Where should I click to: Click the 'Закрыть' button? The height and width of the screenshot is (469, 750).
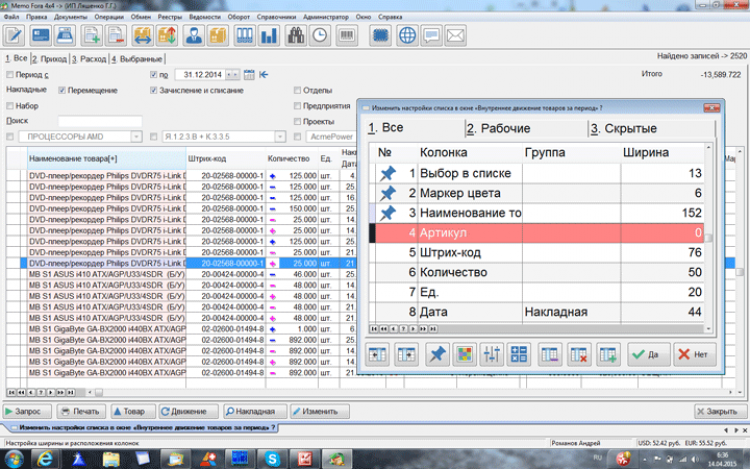[720, 411]
